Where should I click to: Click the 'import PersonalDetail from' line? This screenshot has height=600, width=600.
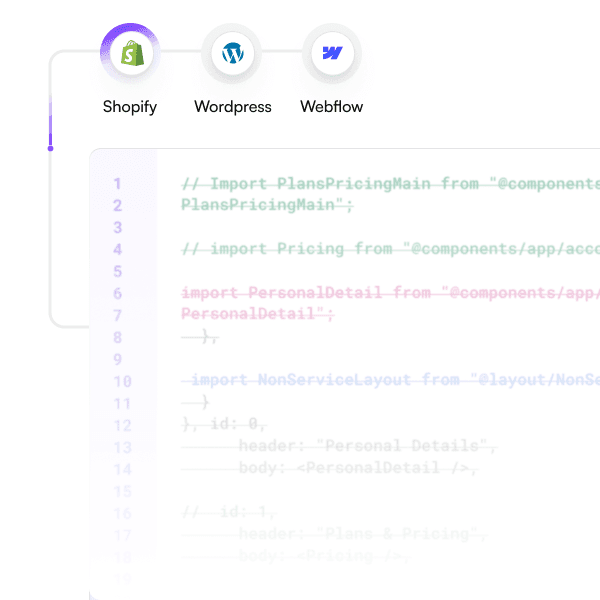pos(390,293)
